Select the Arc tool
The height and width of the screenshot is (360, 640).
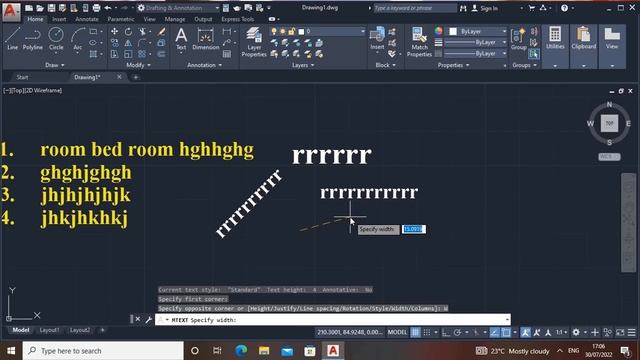click(78, 39)
